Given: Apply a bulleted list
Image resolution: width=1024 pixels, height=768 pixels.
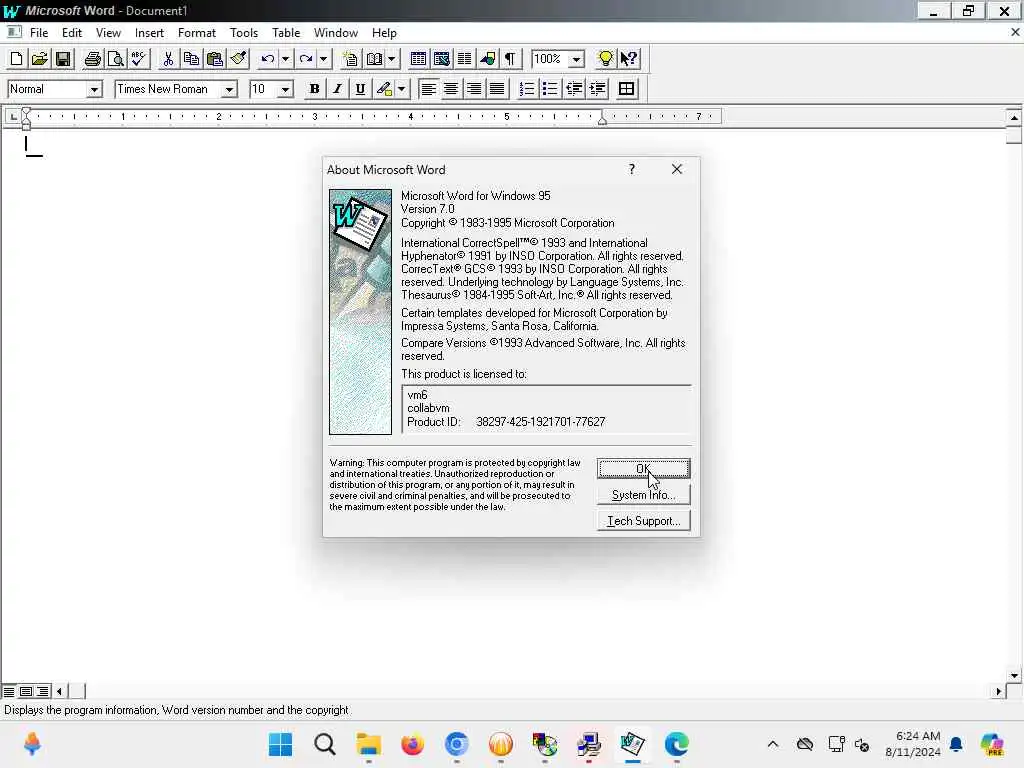Looking at the screenshot, I should pos(550,89).
